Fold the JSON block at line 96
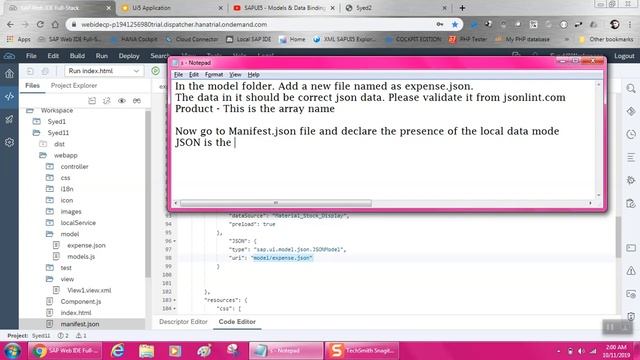The width and height of the screenshot is (640, 360). pos(175,241)
